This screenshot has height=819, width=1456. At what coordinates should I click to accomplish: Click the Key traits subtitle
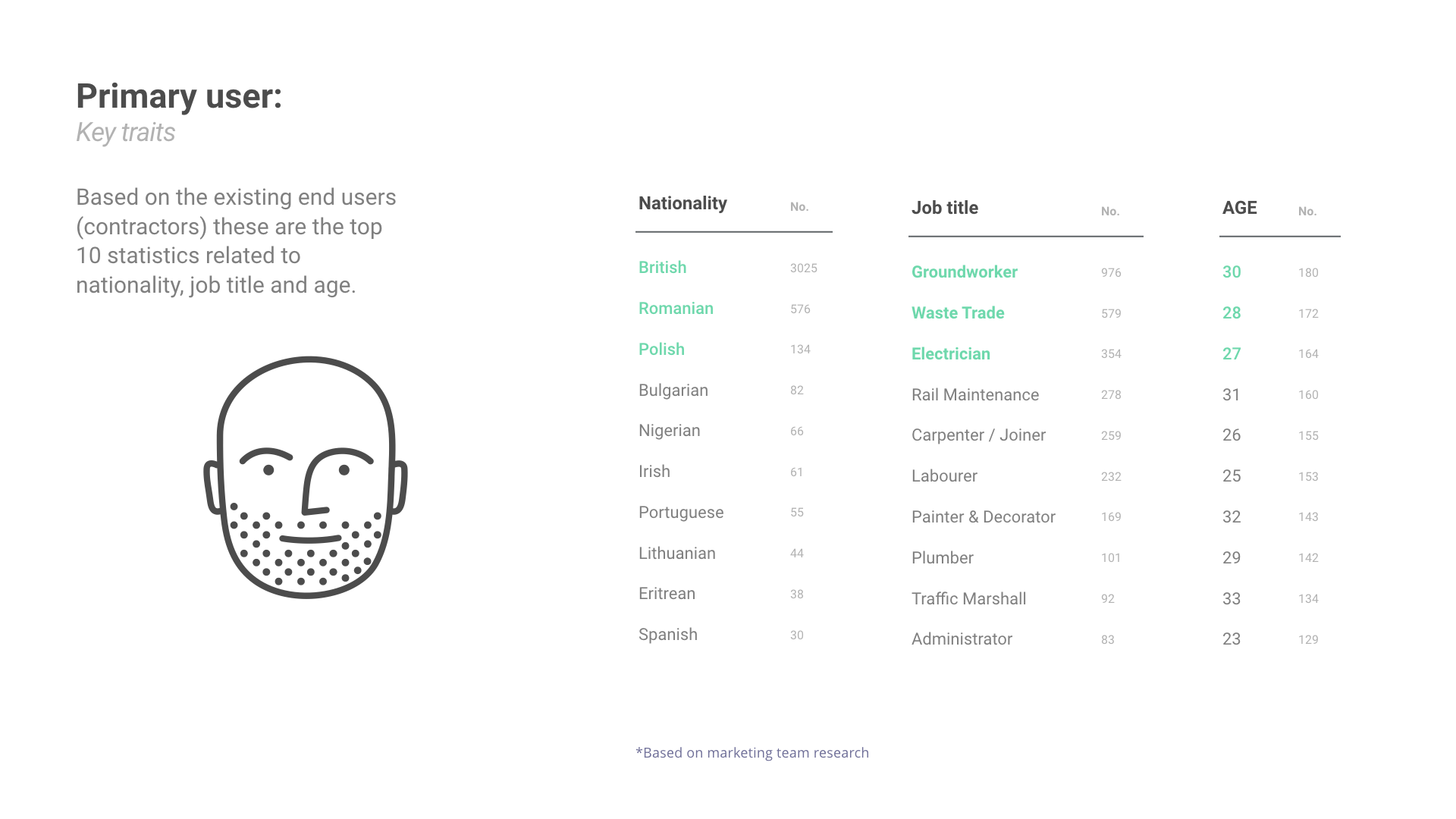[126, 133]
